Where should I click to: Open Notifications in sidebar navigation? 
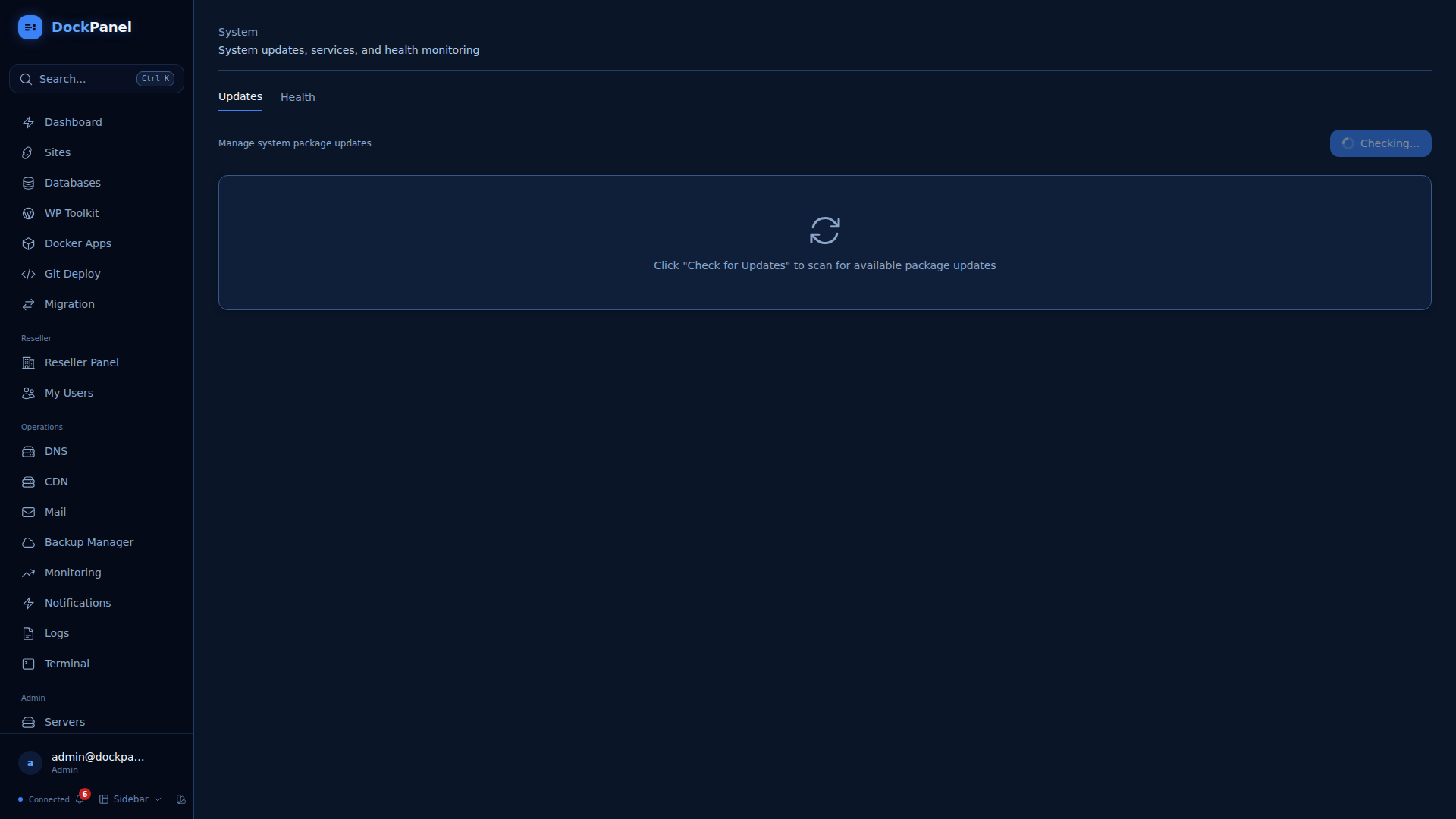click(x=96, y=603)
